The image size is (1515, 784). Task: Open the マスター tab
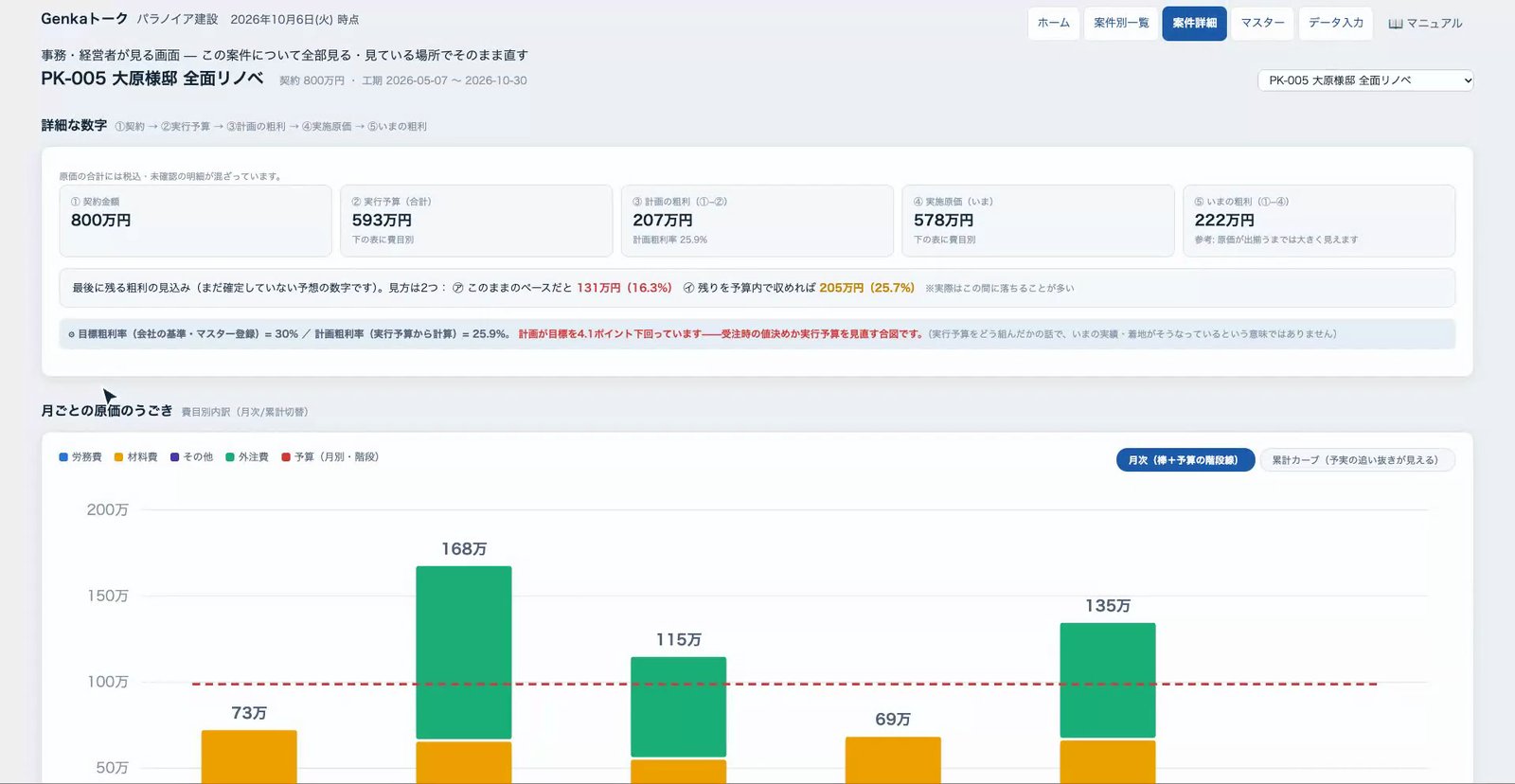(1262, 24)
